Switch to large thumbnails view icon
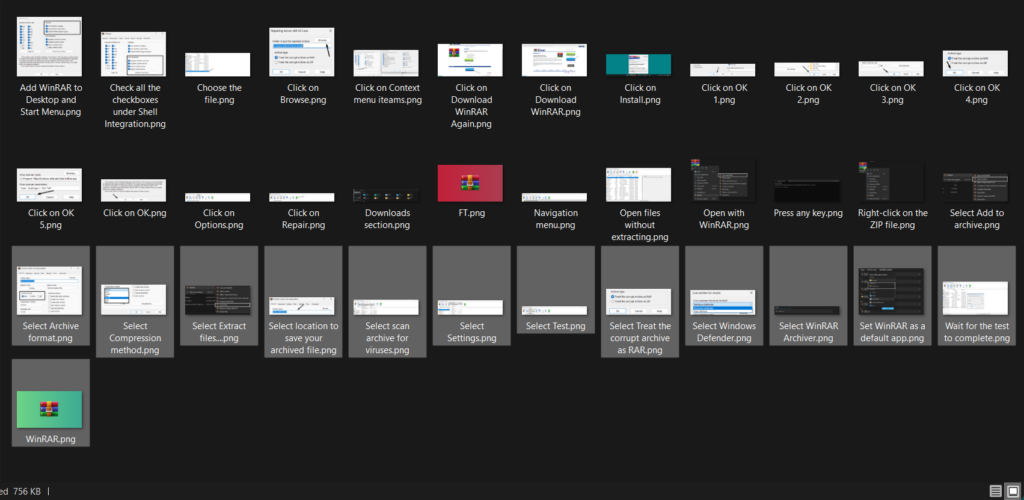This screenshot has height=500, width=1024. point(1012,490)
